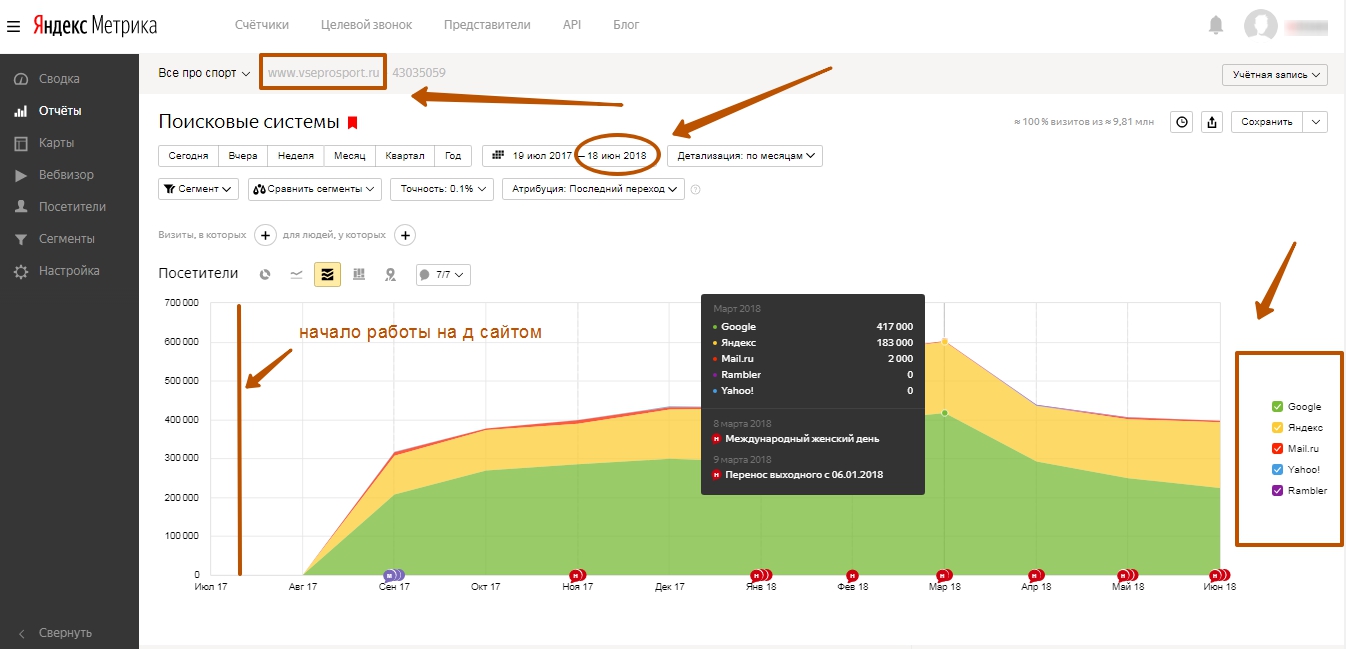The image size is (1346, 649).
Task: Open the arrow next to Сохранить
Action: [1317, 122]
